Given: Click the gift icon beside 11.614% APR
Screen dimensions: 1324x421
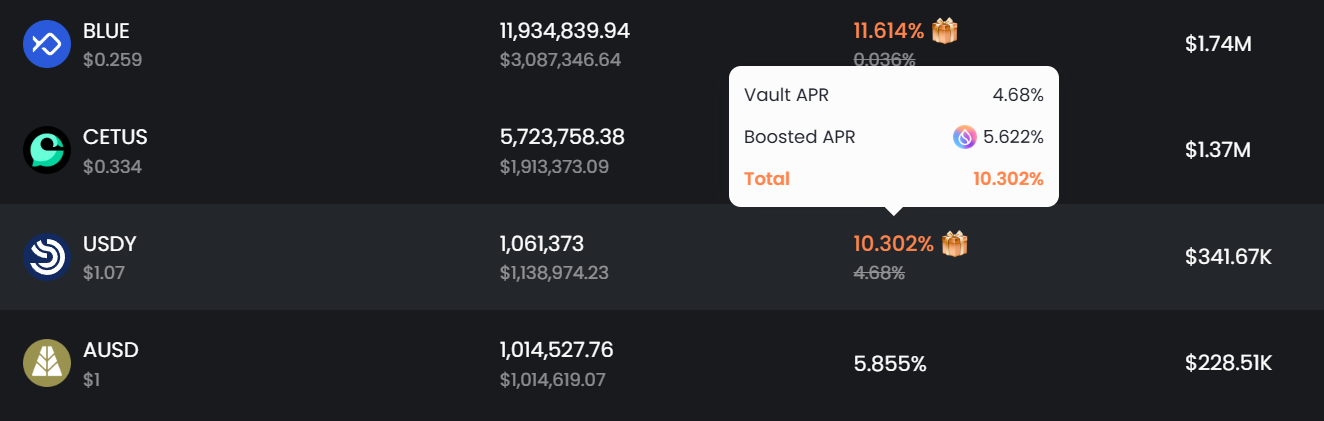Looking at the screenshot, I should coord(945,31).
